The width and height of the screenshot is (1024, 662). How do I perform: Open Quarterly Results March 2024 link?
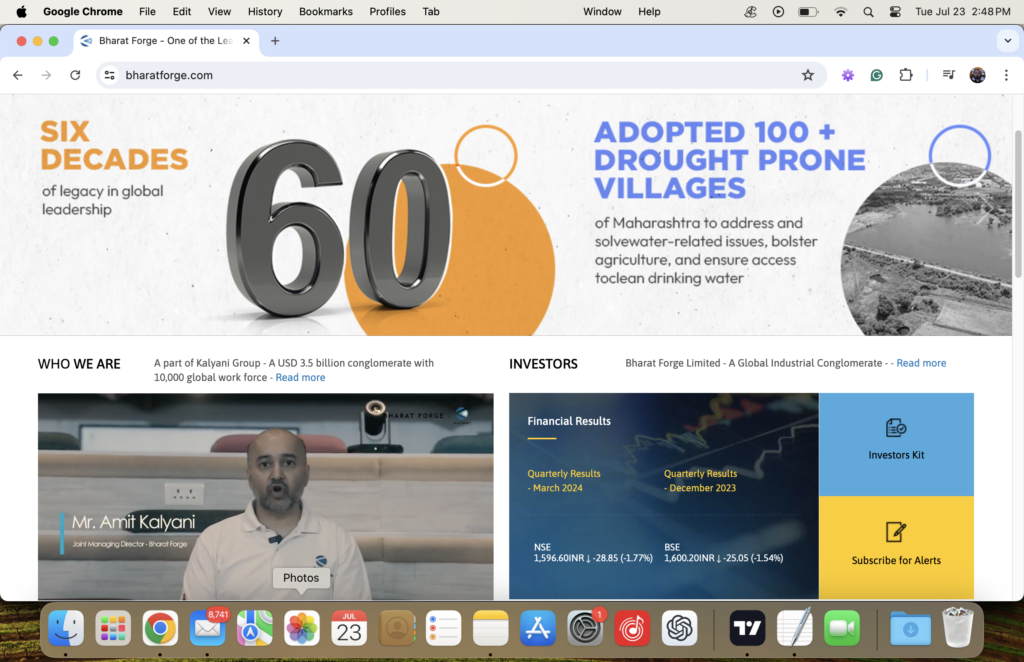click(x=563, y=481)
